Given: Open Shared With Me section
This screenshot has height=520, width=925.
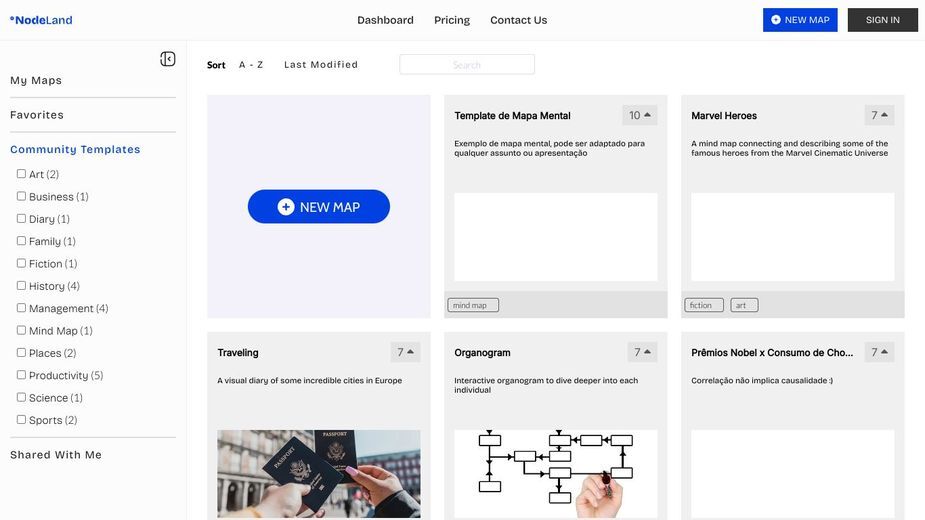Looking at the screenshot, I should click(x=56, y=455).
